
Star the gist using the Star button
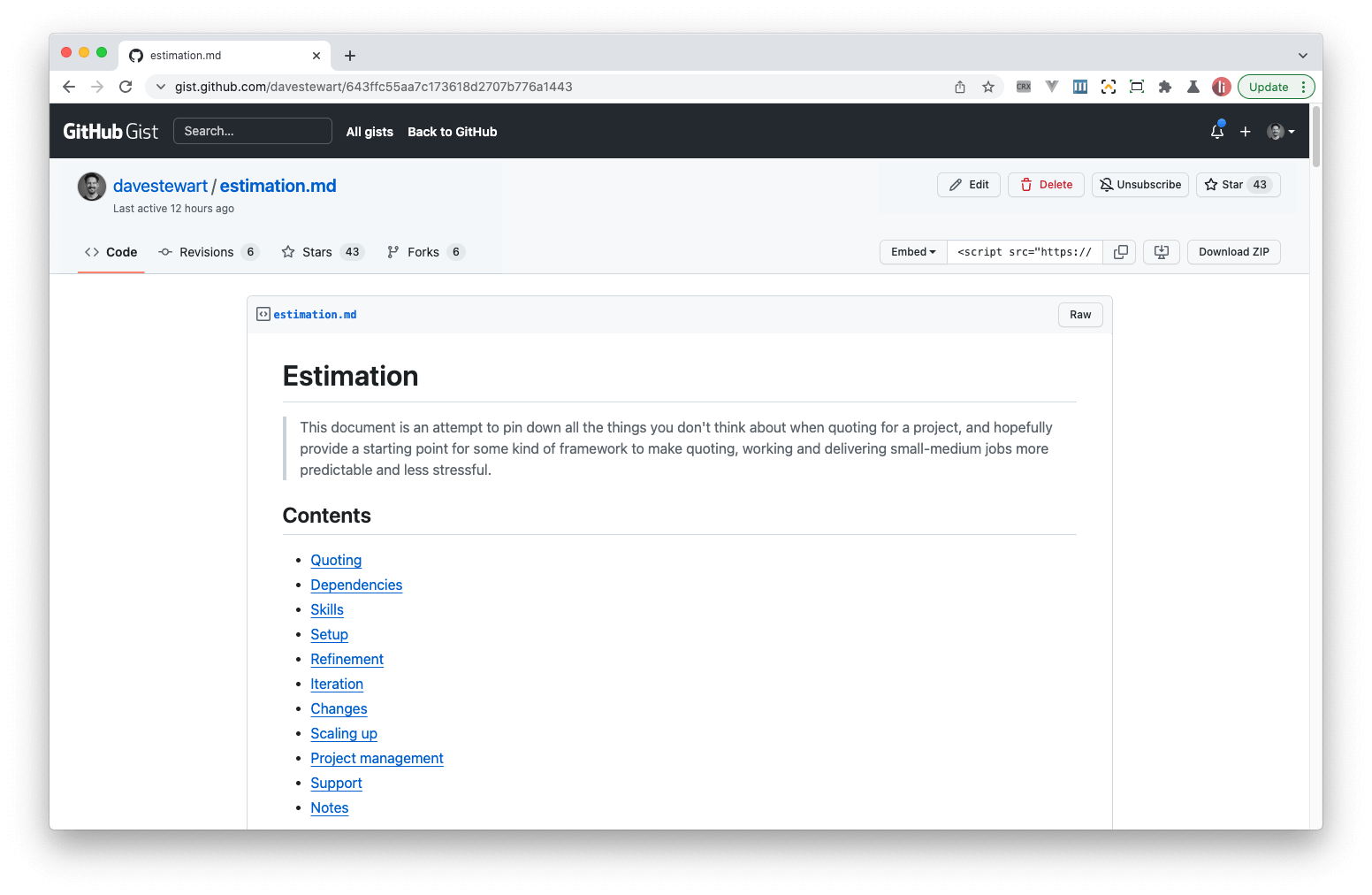coord(1228,184)
